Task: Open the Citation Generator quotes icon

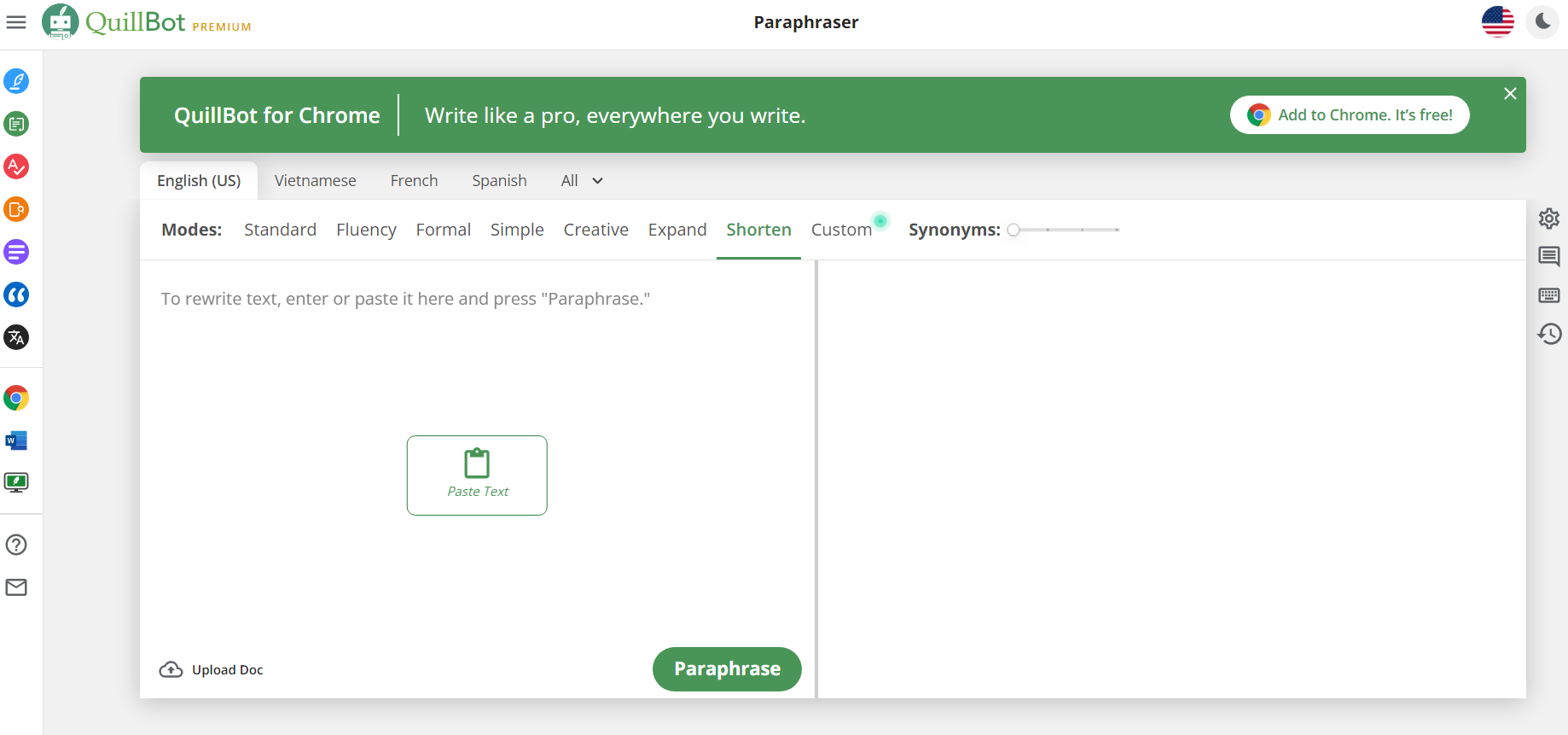Action: pos(16,295)
